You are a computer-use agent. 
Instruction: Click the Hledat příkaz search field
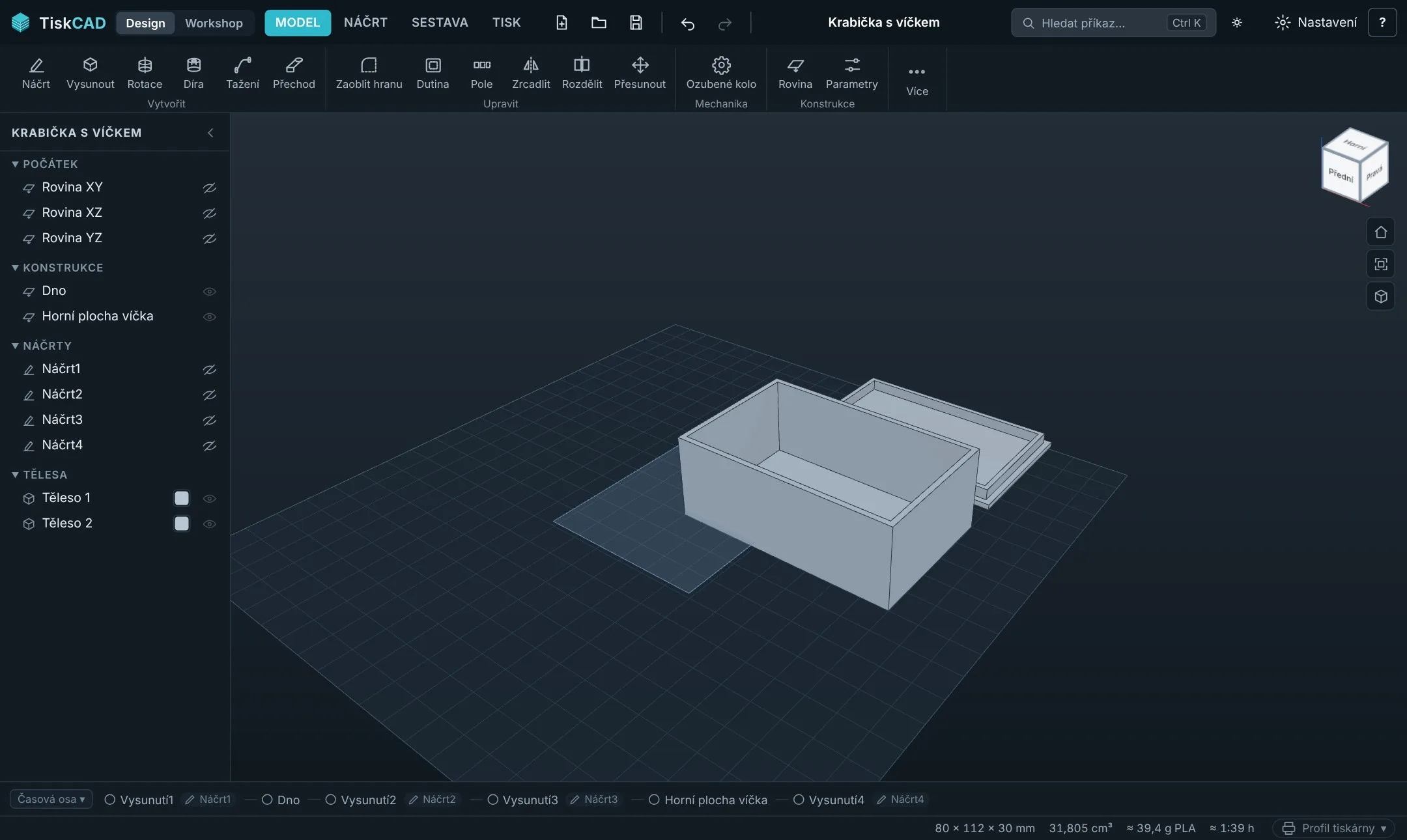point(1113,23)
